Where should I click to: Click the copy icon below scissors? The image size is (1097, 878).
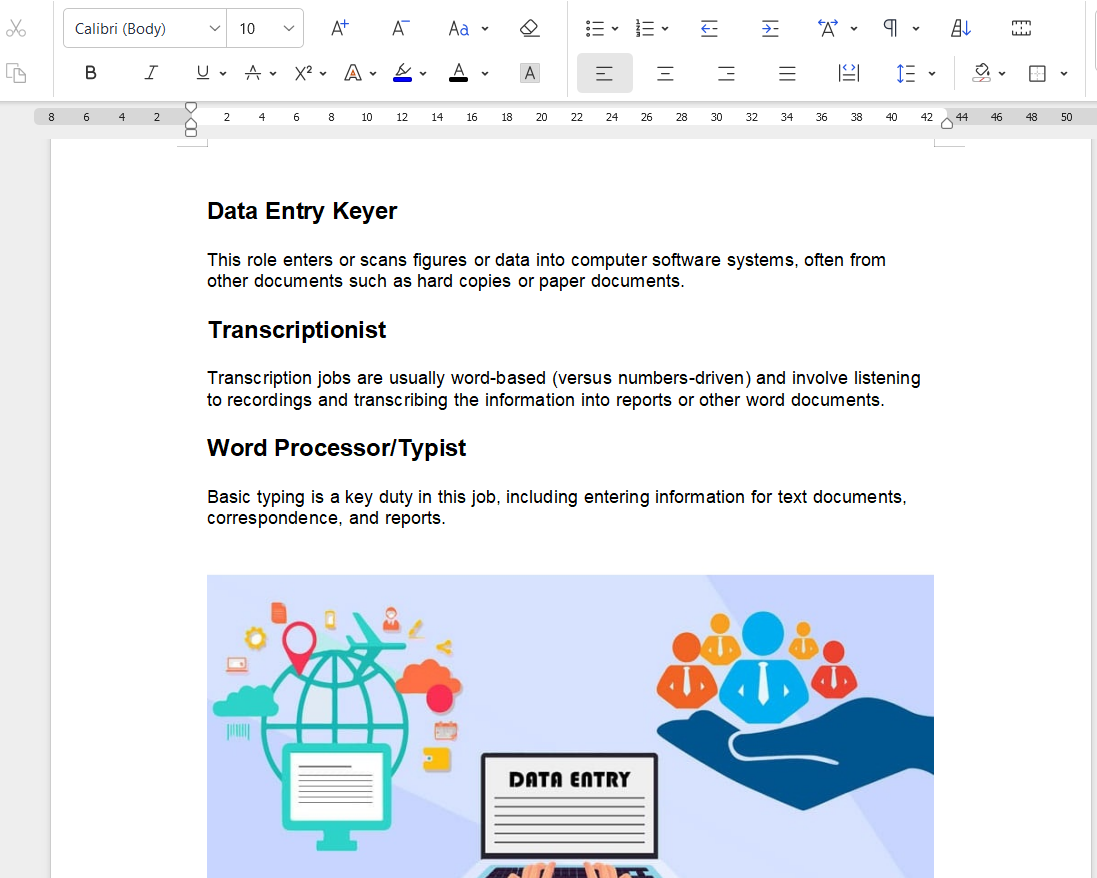16,73
